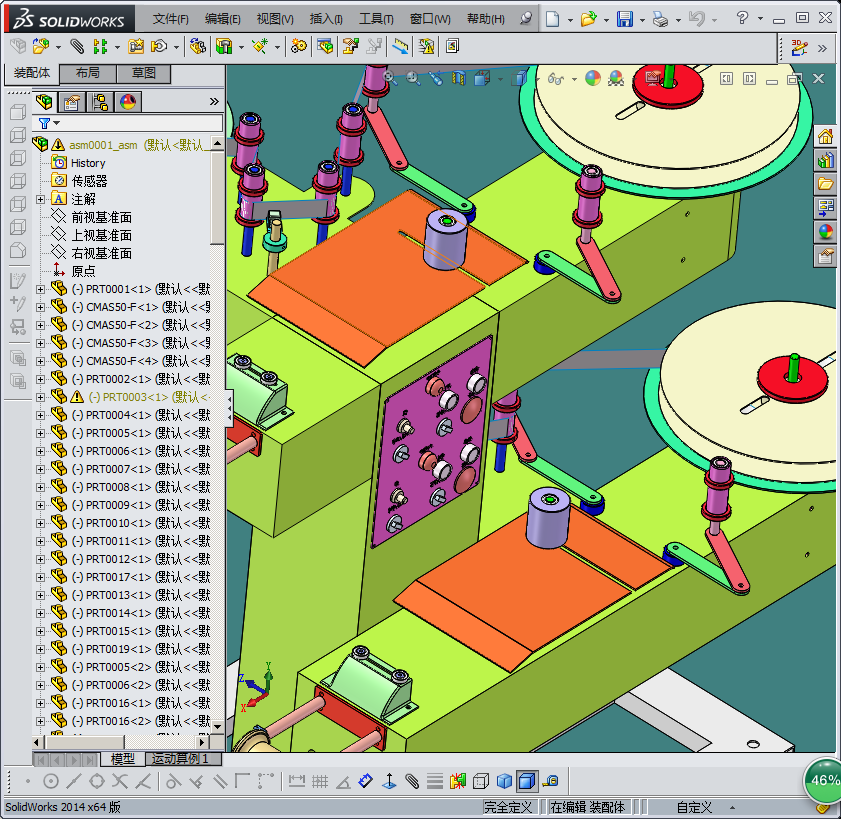The height and width of the screenshot is (819, 841).
Task: Save the assembly with the floppy disk icon
Action: pos(624,19)
